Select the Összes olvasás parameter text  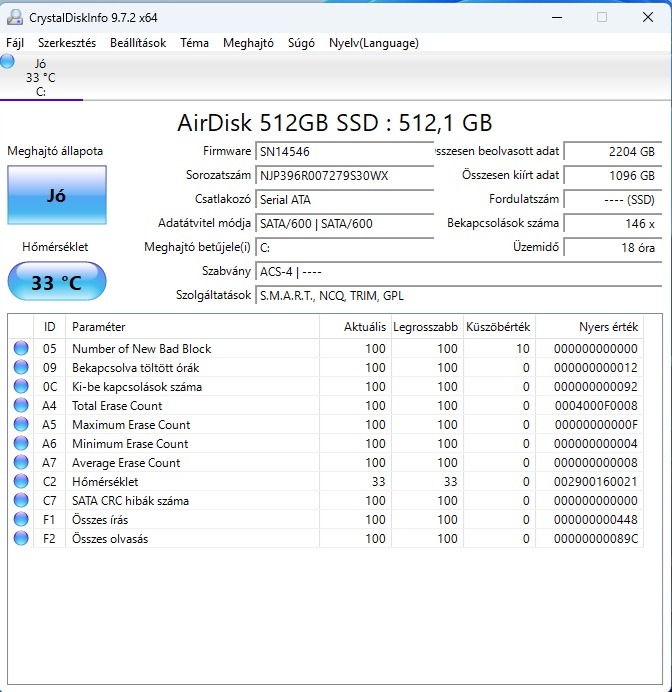110,538
